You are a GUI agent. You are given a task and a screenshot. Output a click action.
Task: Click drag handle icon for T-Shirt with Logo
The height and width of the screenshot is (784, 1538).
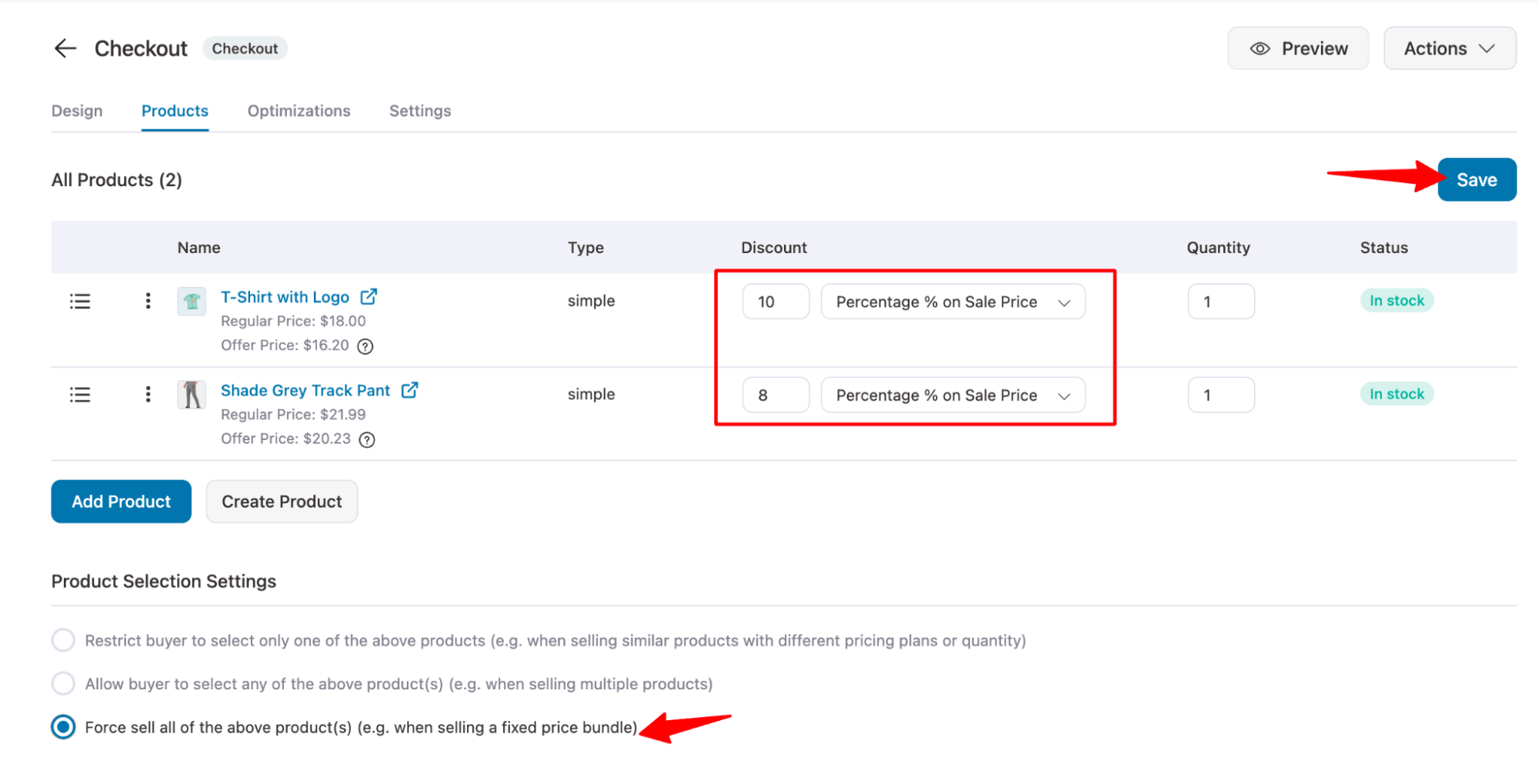80,301
